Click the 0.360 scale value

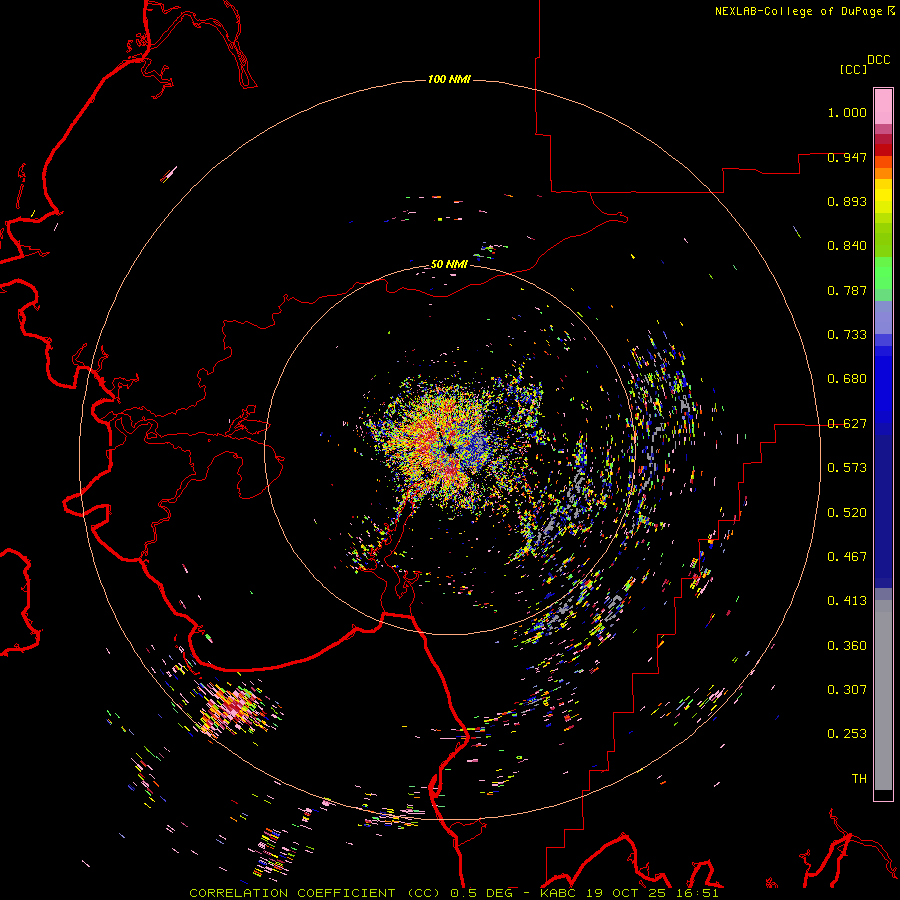[x=847, y=646]
